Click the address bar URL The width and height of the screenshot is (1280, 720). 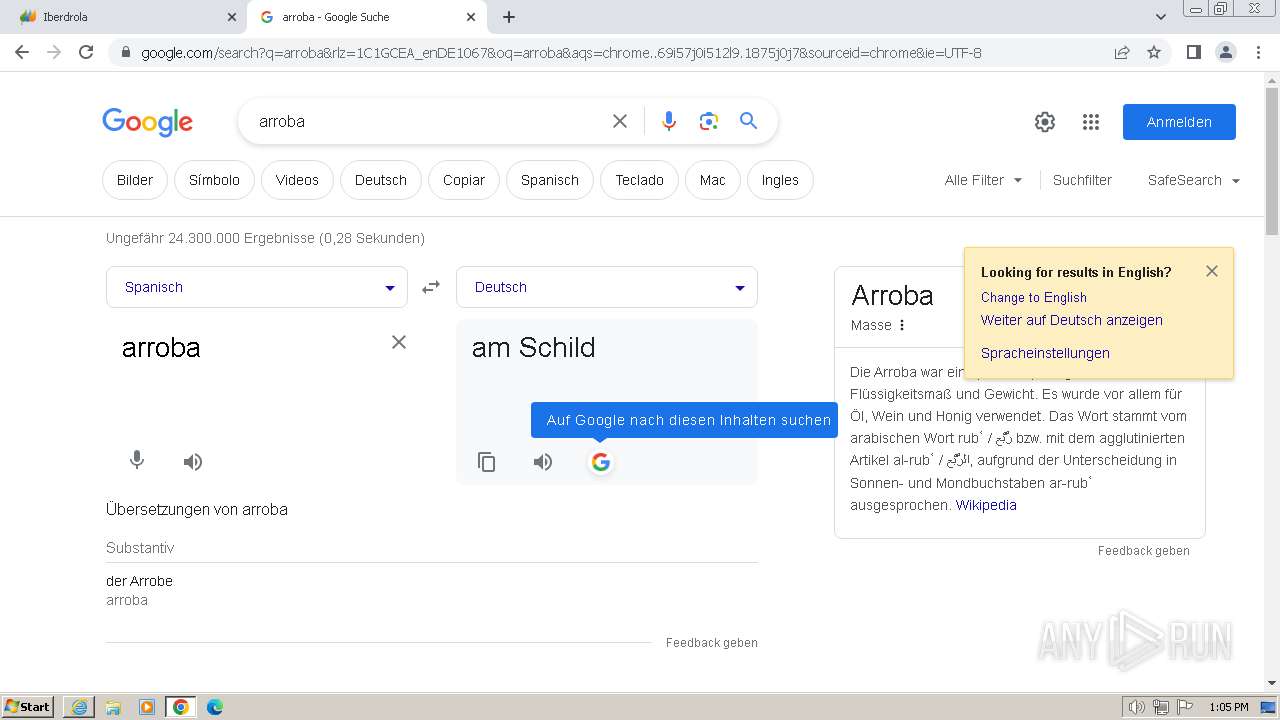[x=560, y=53]
